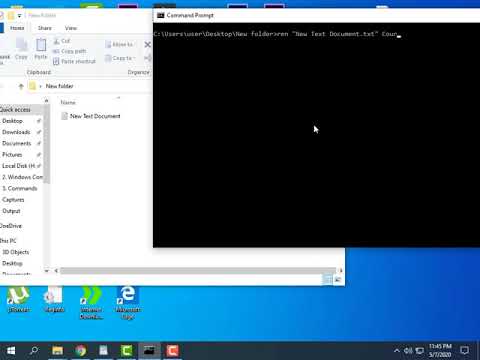Click Cut in Clipboard group

pos(62,41)
